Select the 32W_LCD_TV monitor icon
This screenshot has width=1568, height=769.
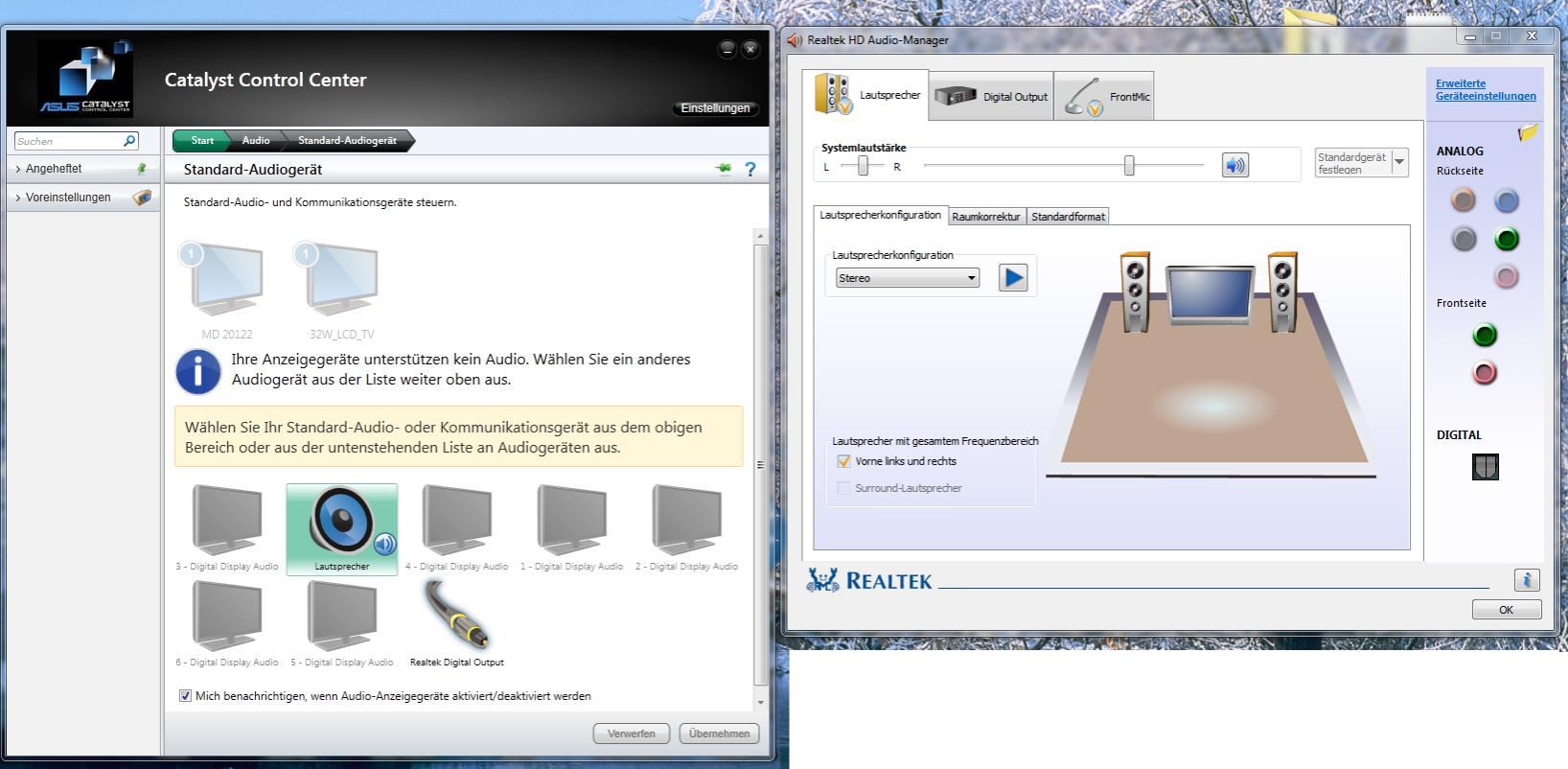(337, 279)
